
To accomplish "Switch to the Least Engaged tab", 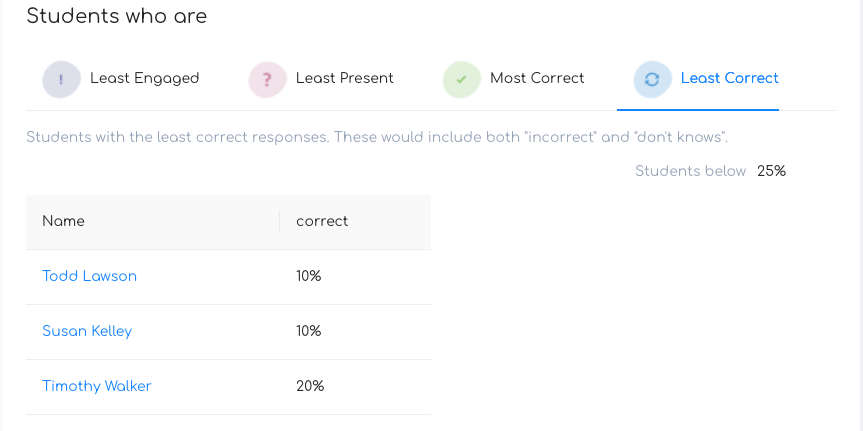I will tap(145, 78).
